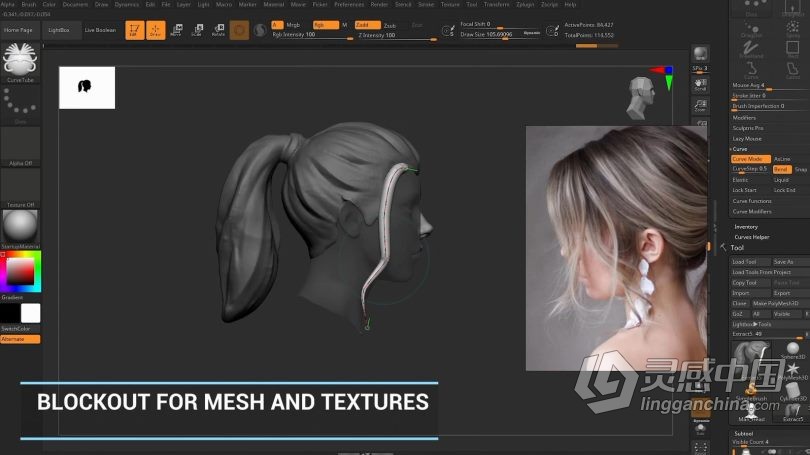Choose the Spray stroke icon
This screenshot has width=810, height=455.
(x=792, y=29)
